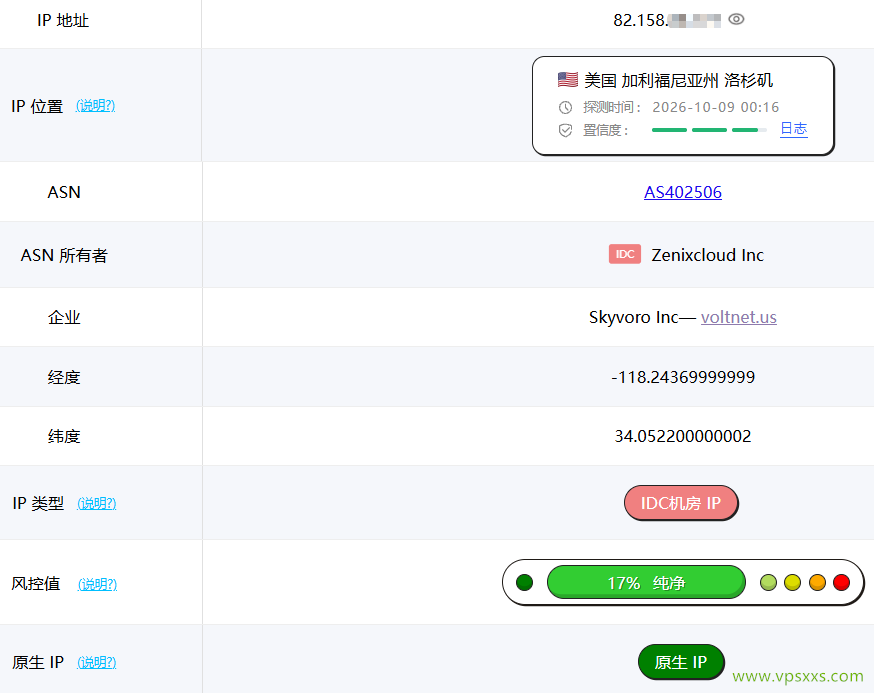Open the 日志 link in location card
Screen dimensions: 874x693
click(794, 129)
